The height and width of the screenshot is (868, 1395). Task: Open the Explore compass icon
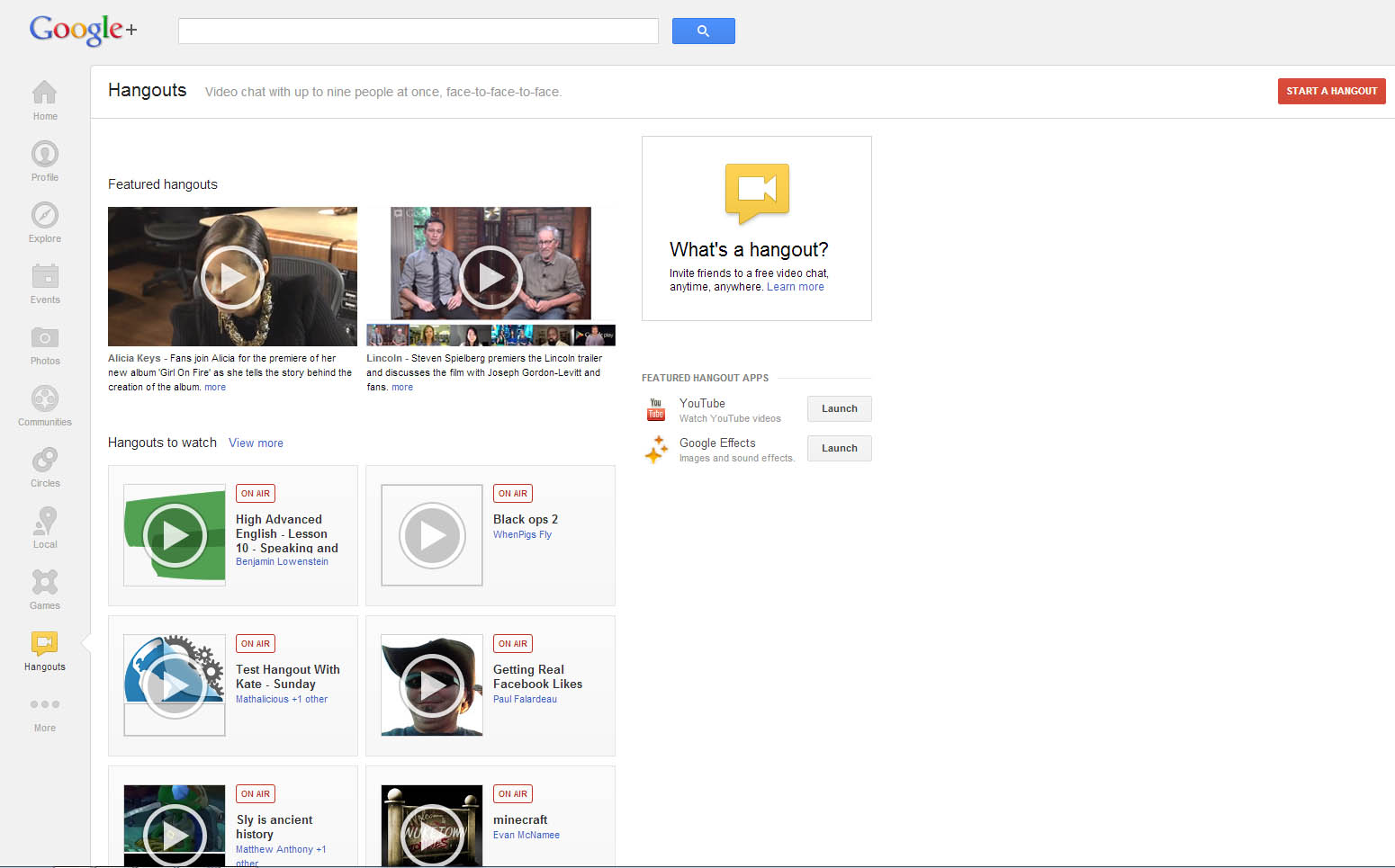(x=45, y=215)
